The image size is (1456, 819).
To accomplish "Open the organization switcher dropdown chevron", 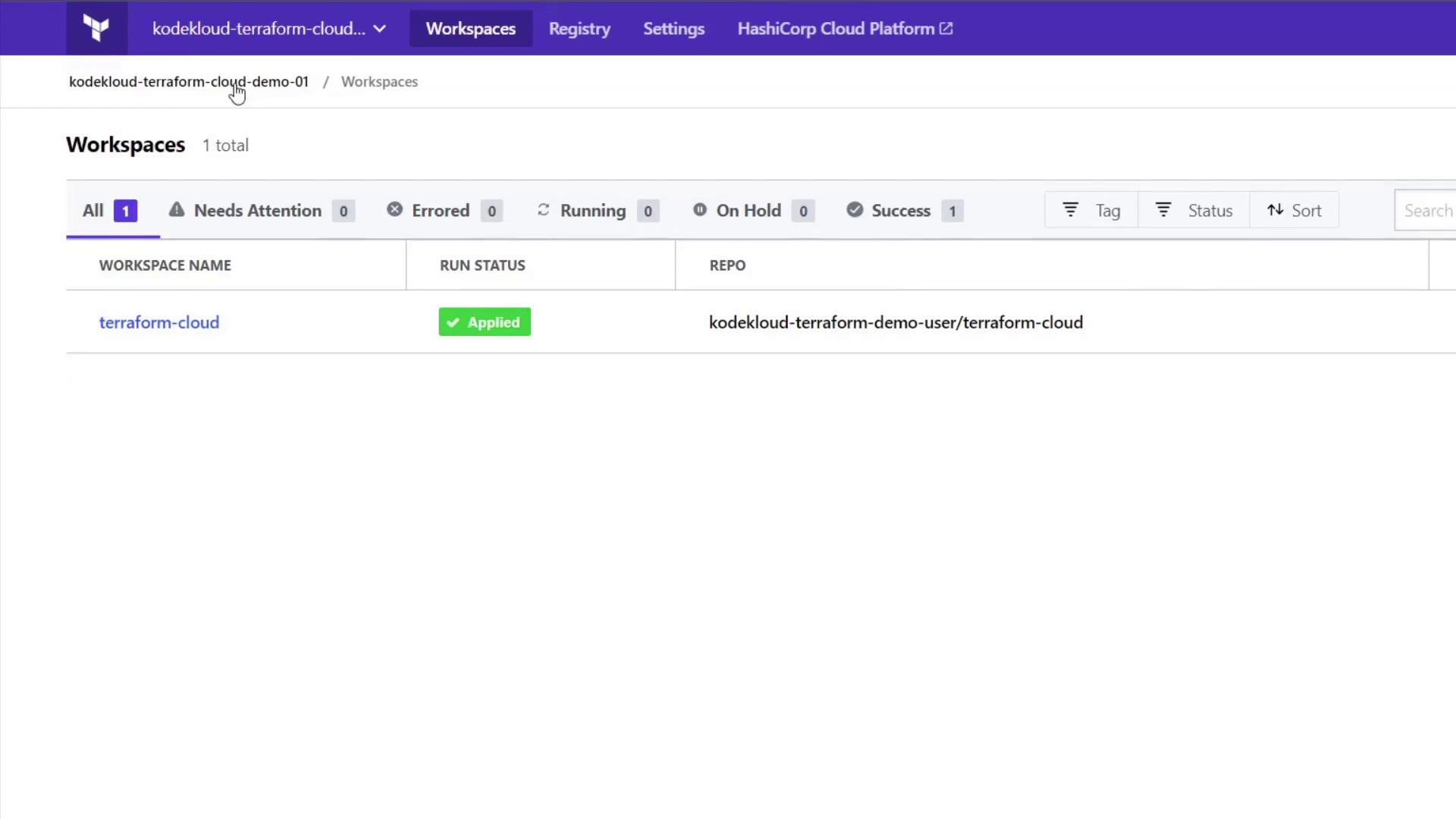I will tap(380, 29).
